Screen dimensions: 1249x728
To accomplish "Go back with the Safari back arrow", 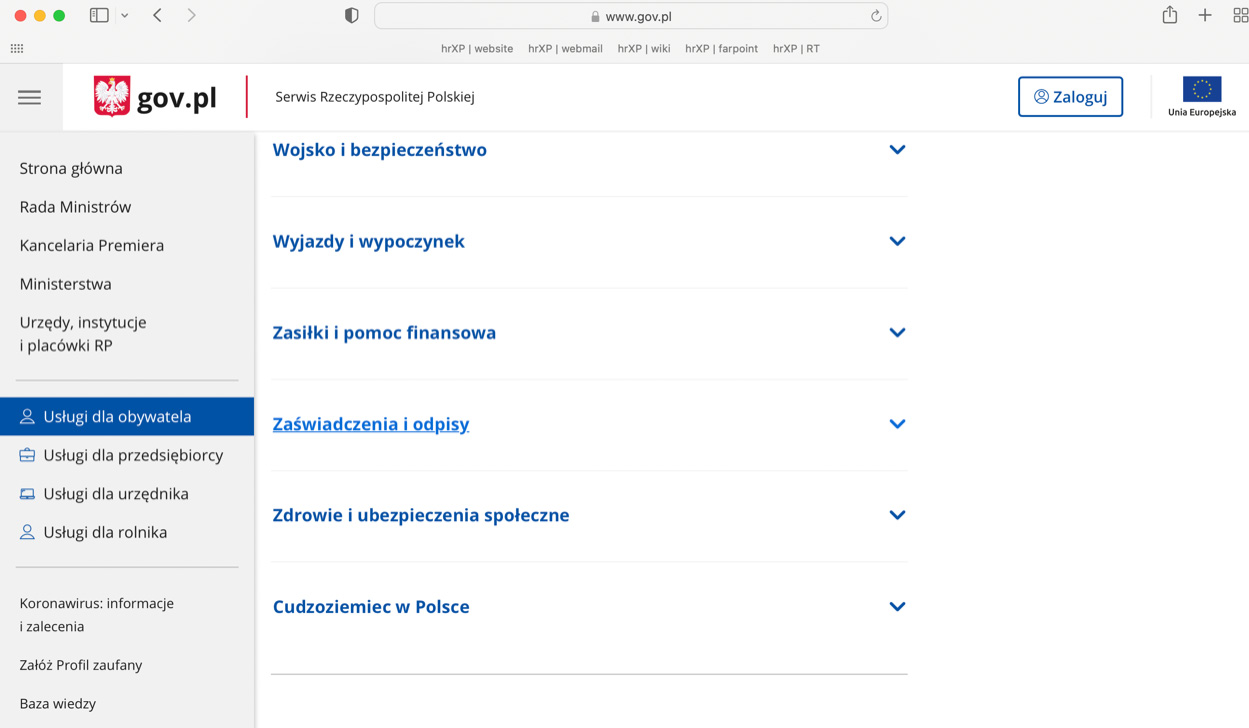I will coord(158,15).
